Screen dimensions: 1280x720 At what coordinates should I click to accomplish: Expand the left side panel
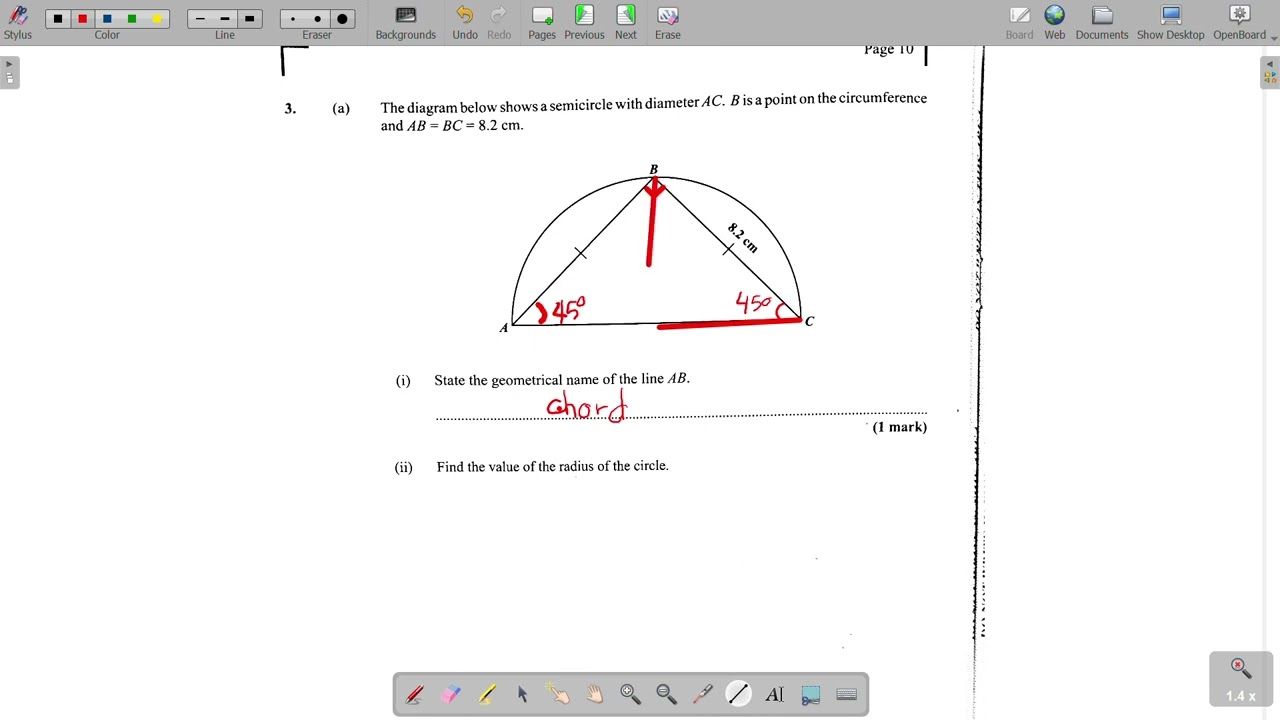click(x=9, y=72)
